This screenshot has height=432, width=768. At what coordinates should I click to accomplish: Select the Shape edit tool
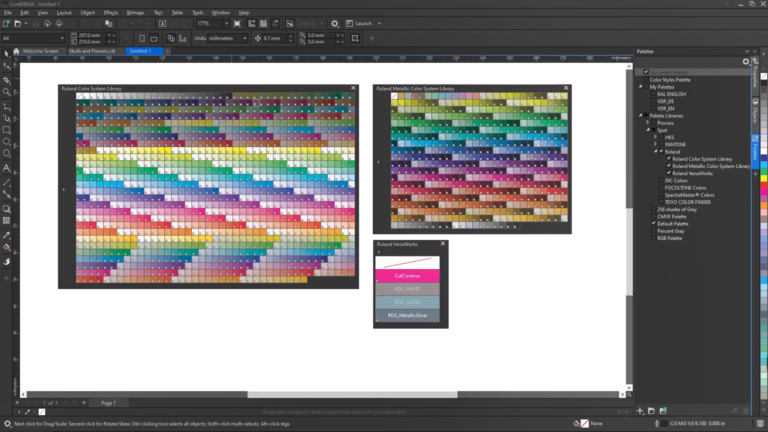(6, 66)
